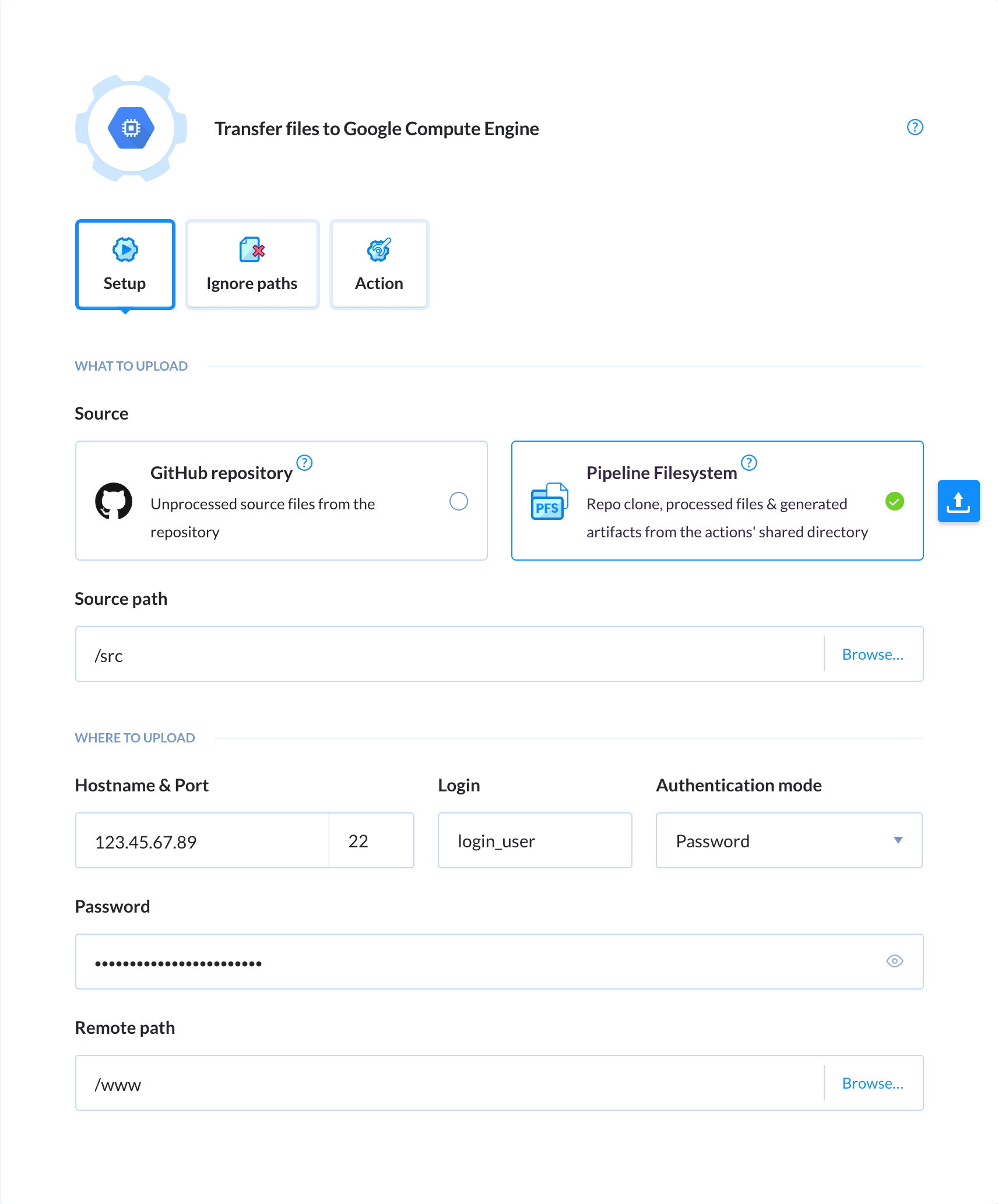
Task: Select the port field showing 22
Action: click(371, 840)
